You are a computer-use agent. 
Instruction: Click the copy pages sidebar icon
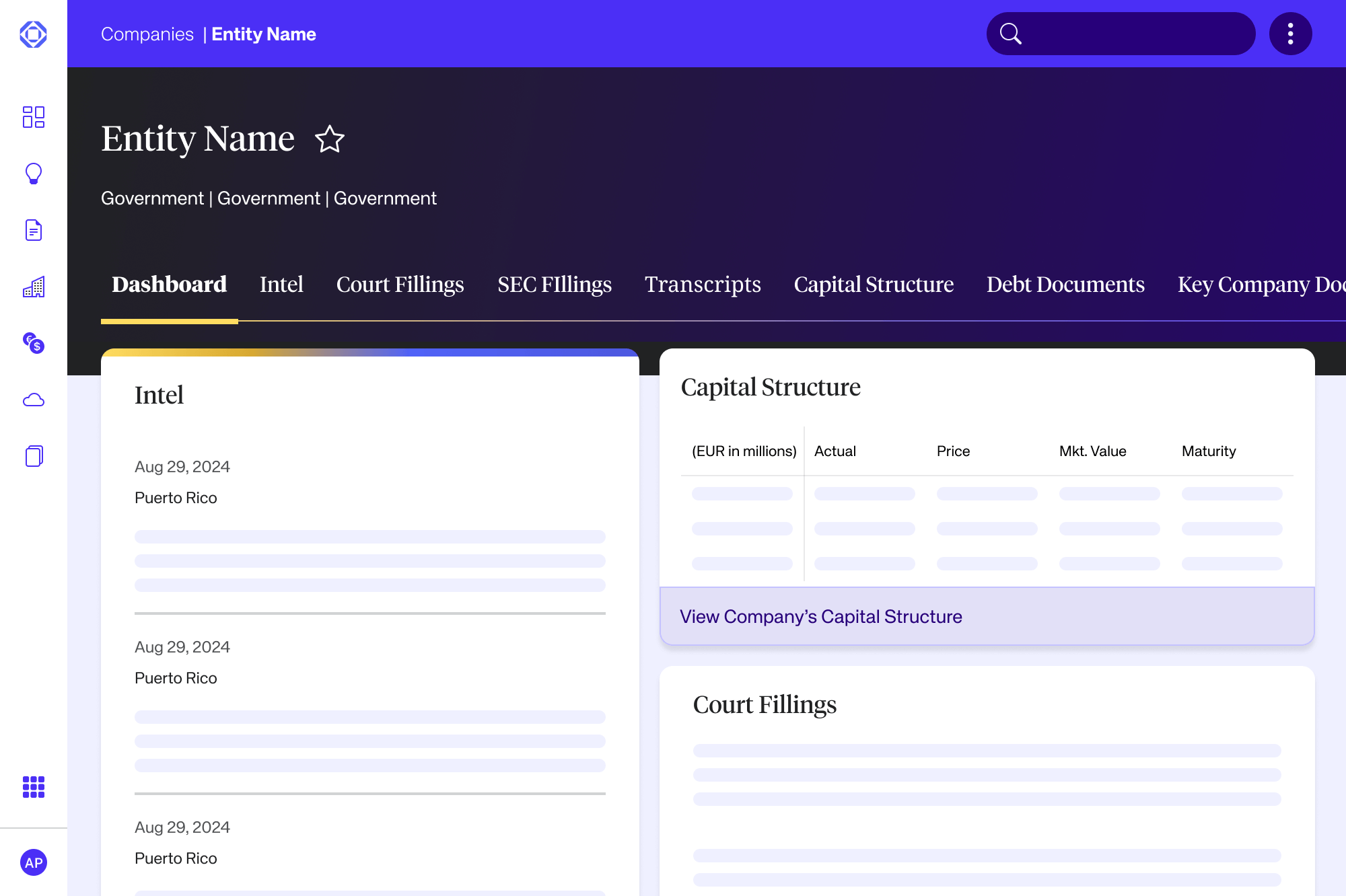coord(33,456)
